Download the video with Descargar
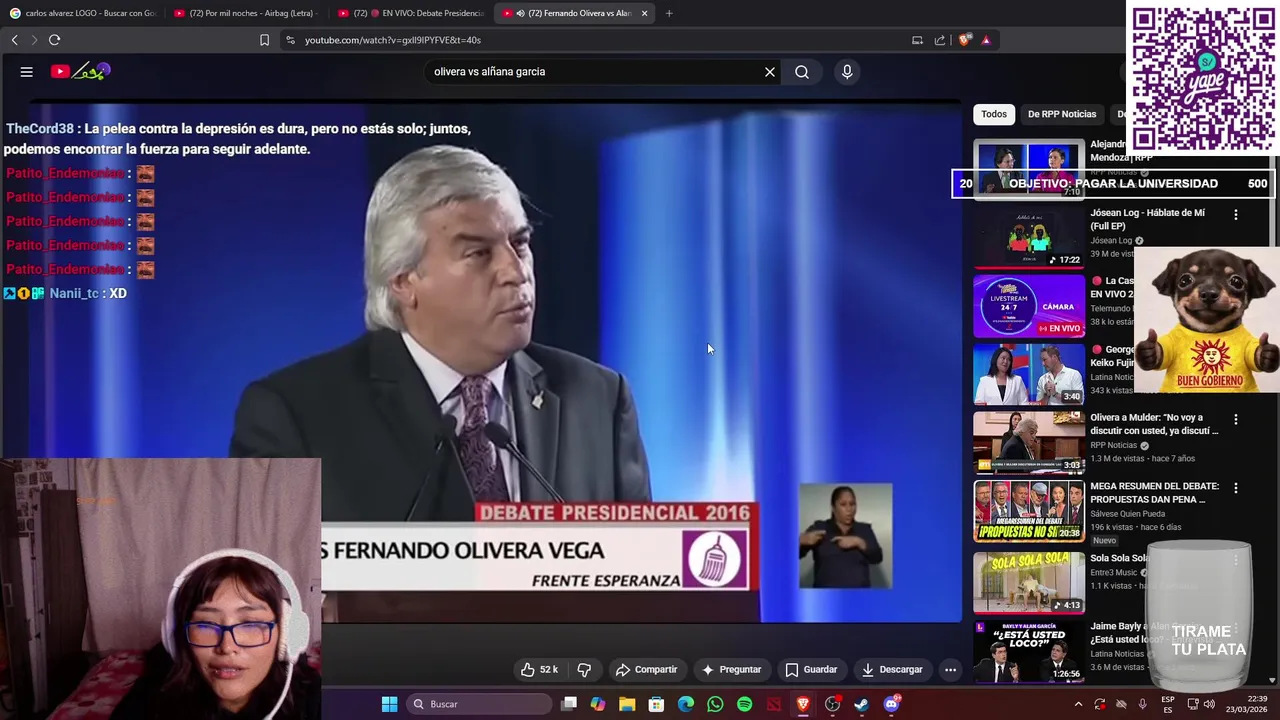 click(x=892, y=669)
